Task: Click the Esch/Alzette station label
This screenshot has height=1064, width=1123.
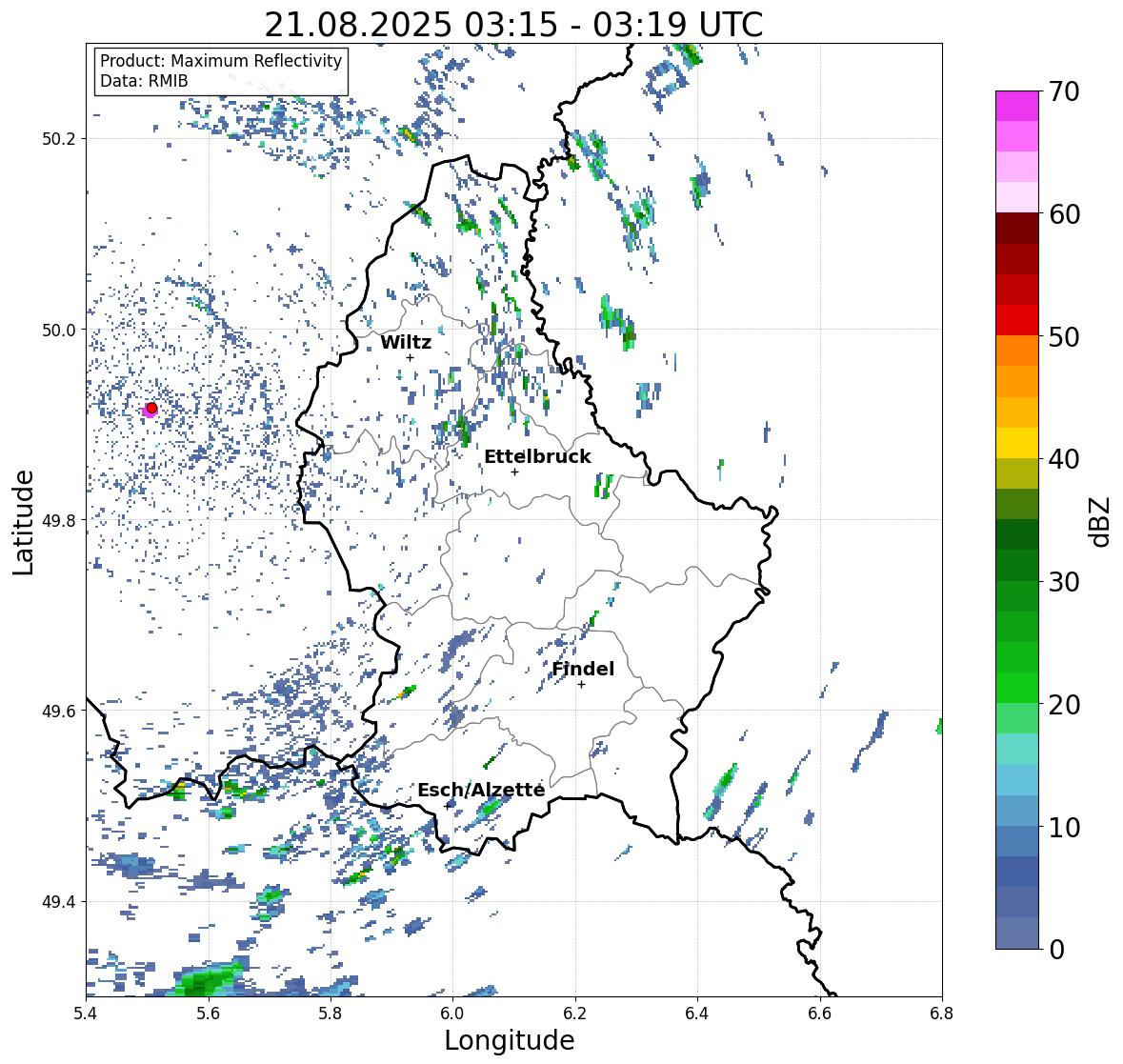Action: point(481,790)
